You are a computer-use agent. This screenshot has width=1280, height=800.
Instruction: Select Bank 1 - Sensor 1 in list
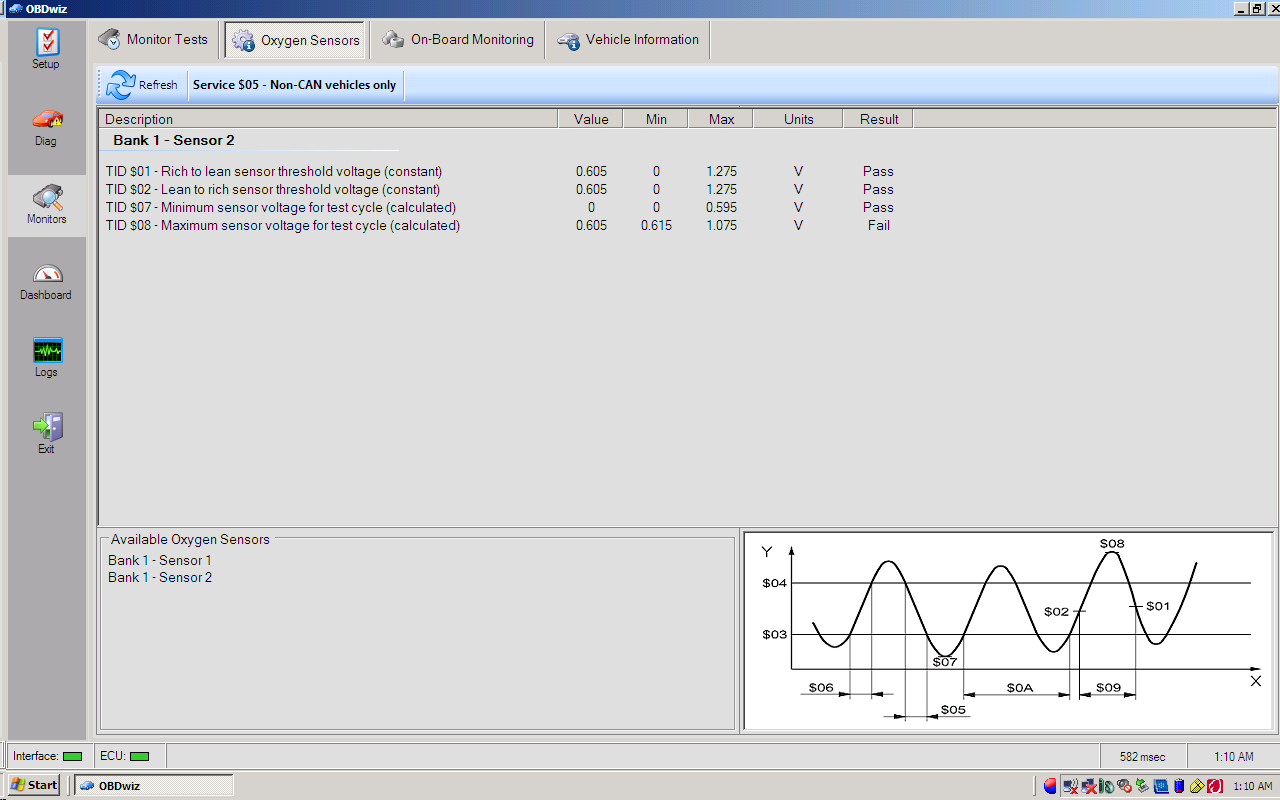(160, 560)
